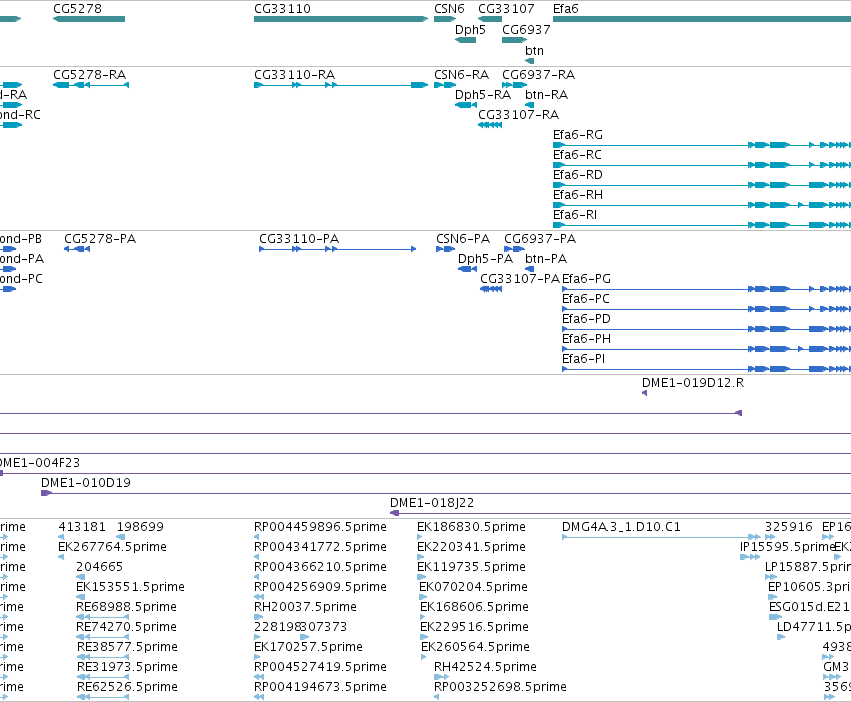Click BAC clone DME1-018J22
851x702 pixels.
coord(620,513)
